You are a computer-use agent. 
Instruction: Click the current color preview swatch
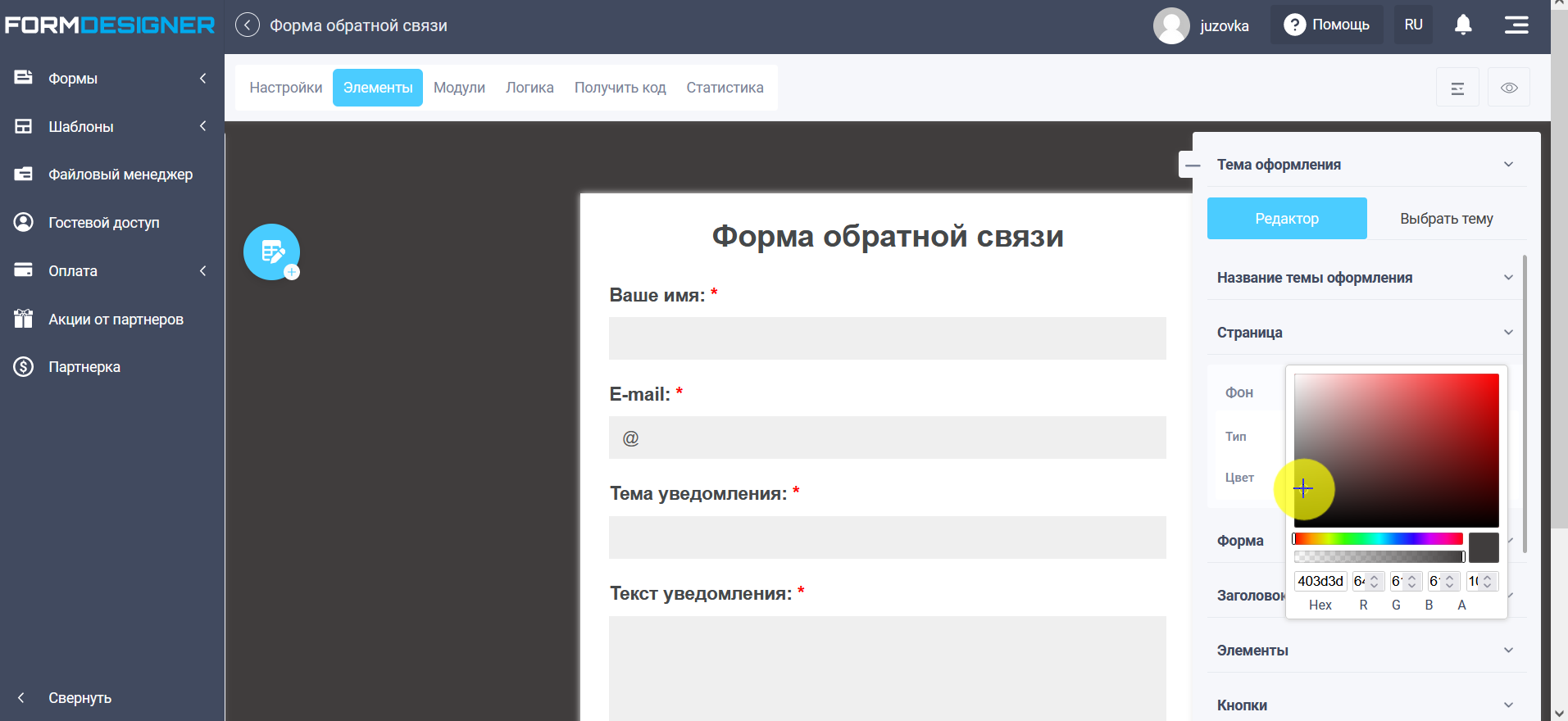click(1484, 547)
